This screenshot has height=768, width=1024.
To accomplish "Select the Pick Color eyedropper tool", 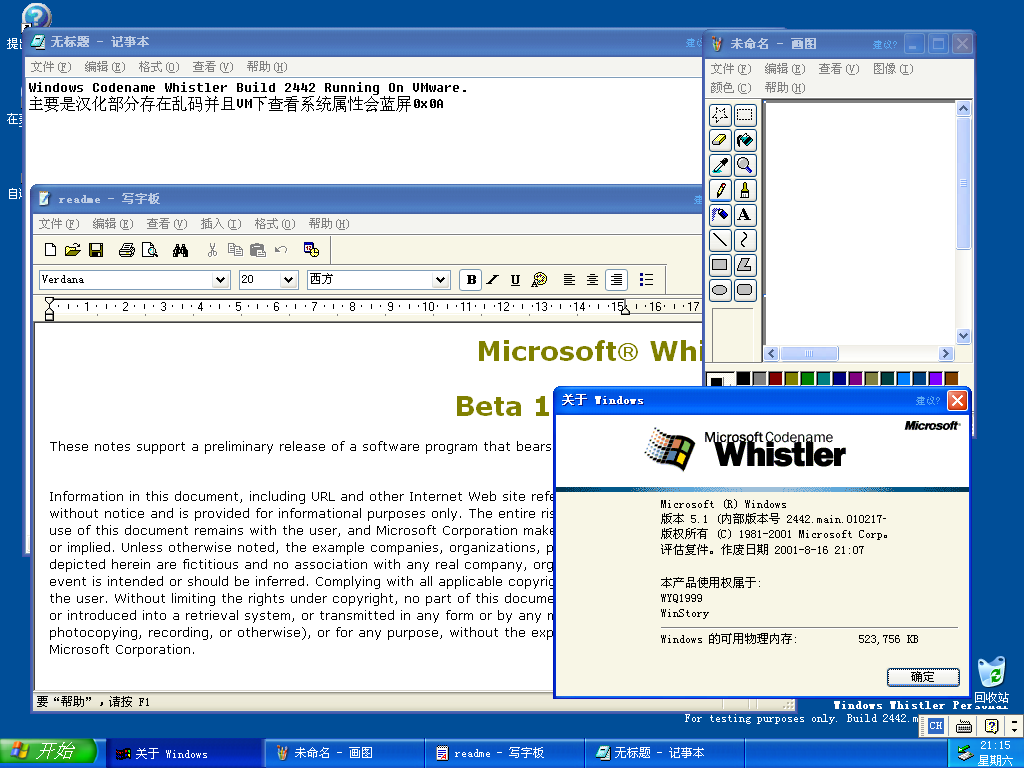I will tap(720, 165).
